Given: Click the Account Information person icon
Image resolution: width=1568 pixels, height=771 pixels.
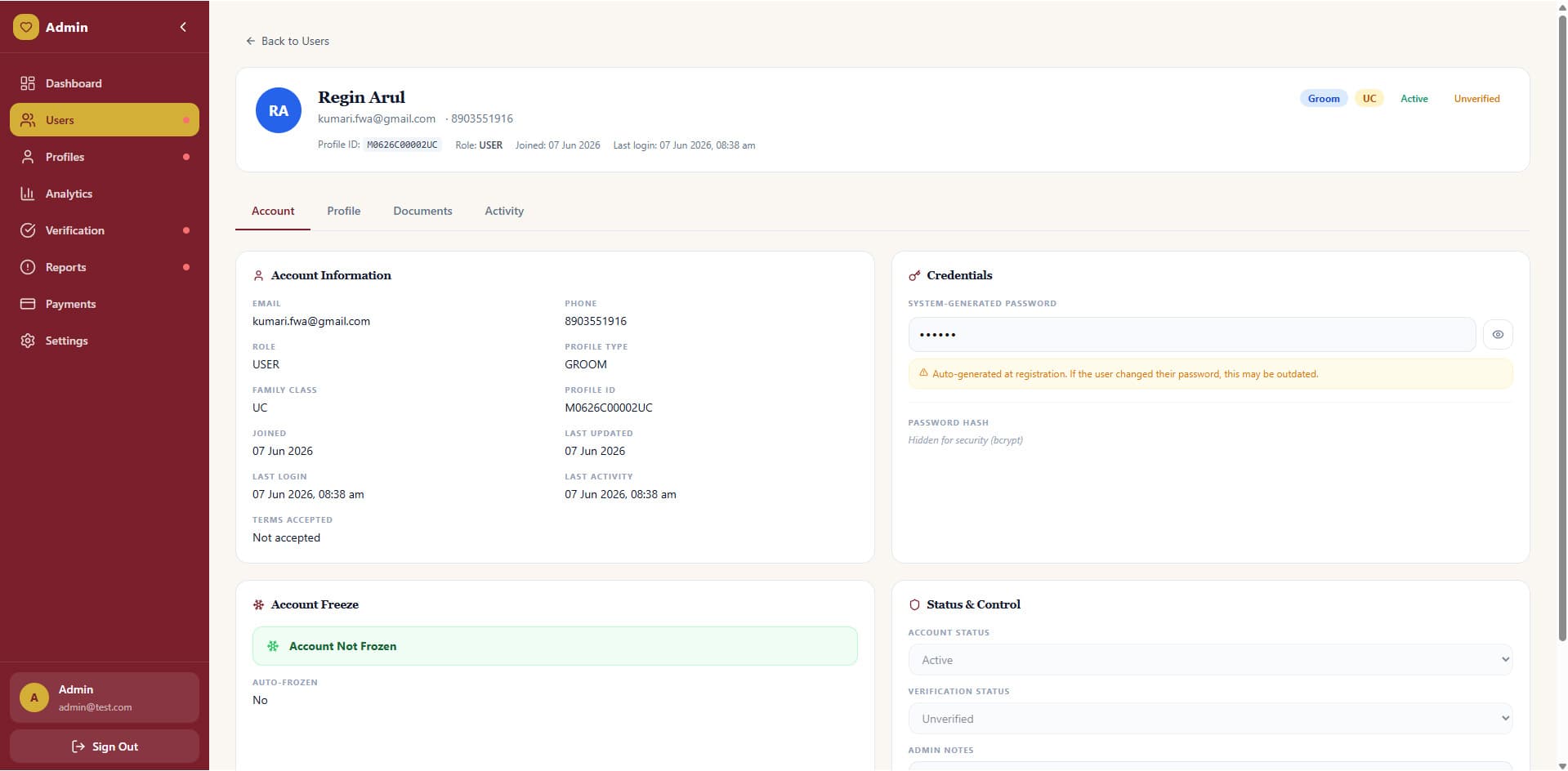Looking at the screenshot, I should pos(258,276).
